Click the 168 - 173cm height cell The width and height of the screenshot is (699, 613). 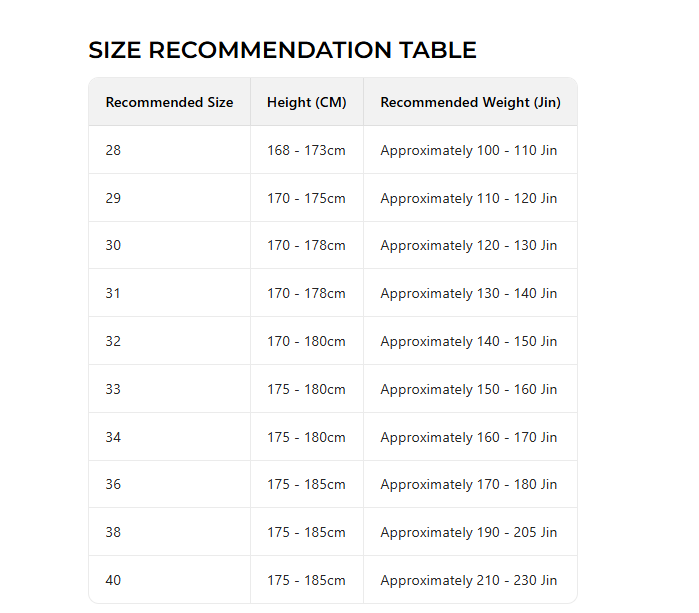pyautogui.click(x=306, y=150)
